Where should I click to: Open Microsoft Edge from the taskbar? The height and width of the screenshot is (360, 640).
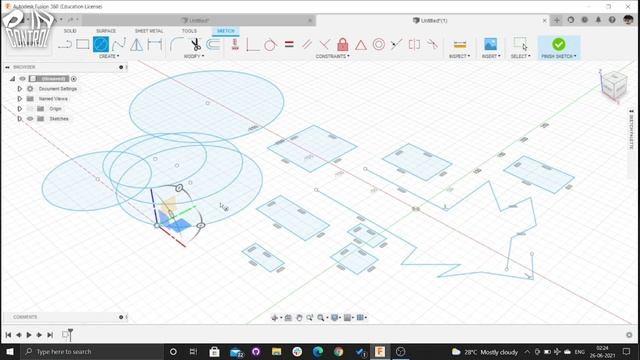tap(318, 351)
